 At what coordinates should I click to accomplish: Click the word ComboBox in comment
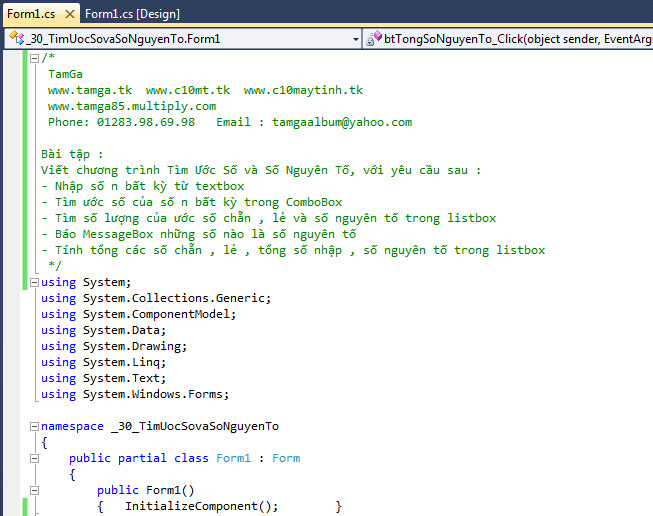314,202
